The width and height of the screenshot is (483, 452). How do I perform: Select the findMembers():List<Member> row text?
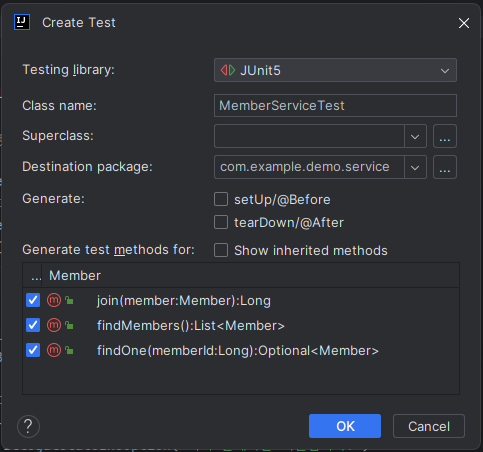click(191, 326)
